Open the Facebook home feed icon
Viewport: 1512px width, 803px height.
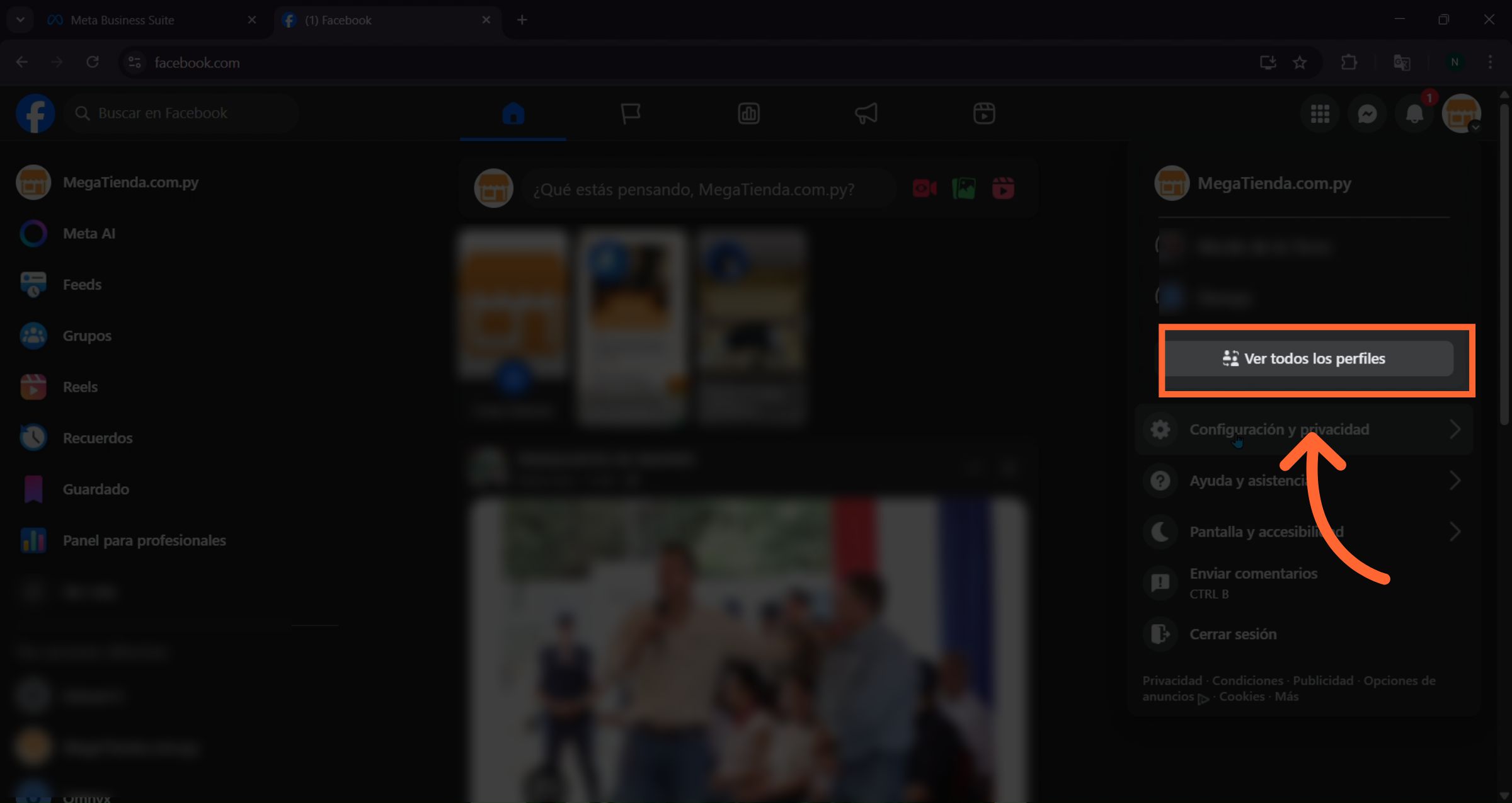coord(512,113)
